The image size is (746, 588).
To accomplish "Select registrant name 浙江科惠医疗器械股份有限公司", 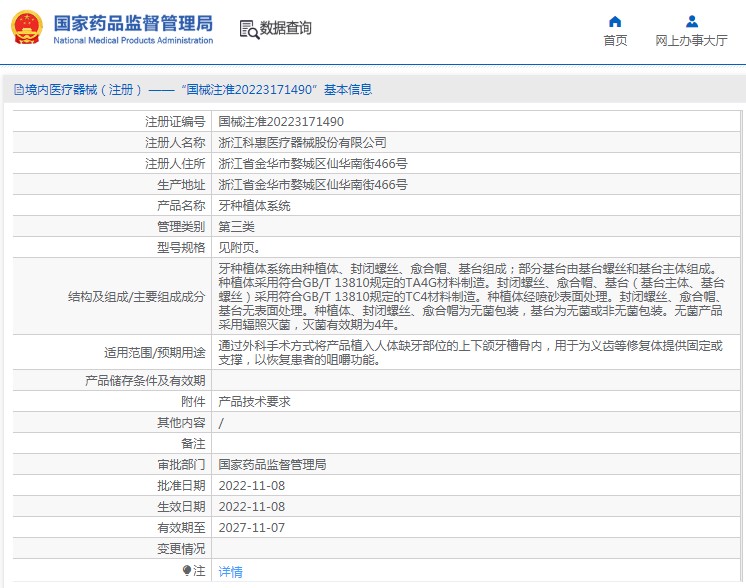I will point(302,143).
